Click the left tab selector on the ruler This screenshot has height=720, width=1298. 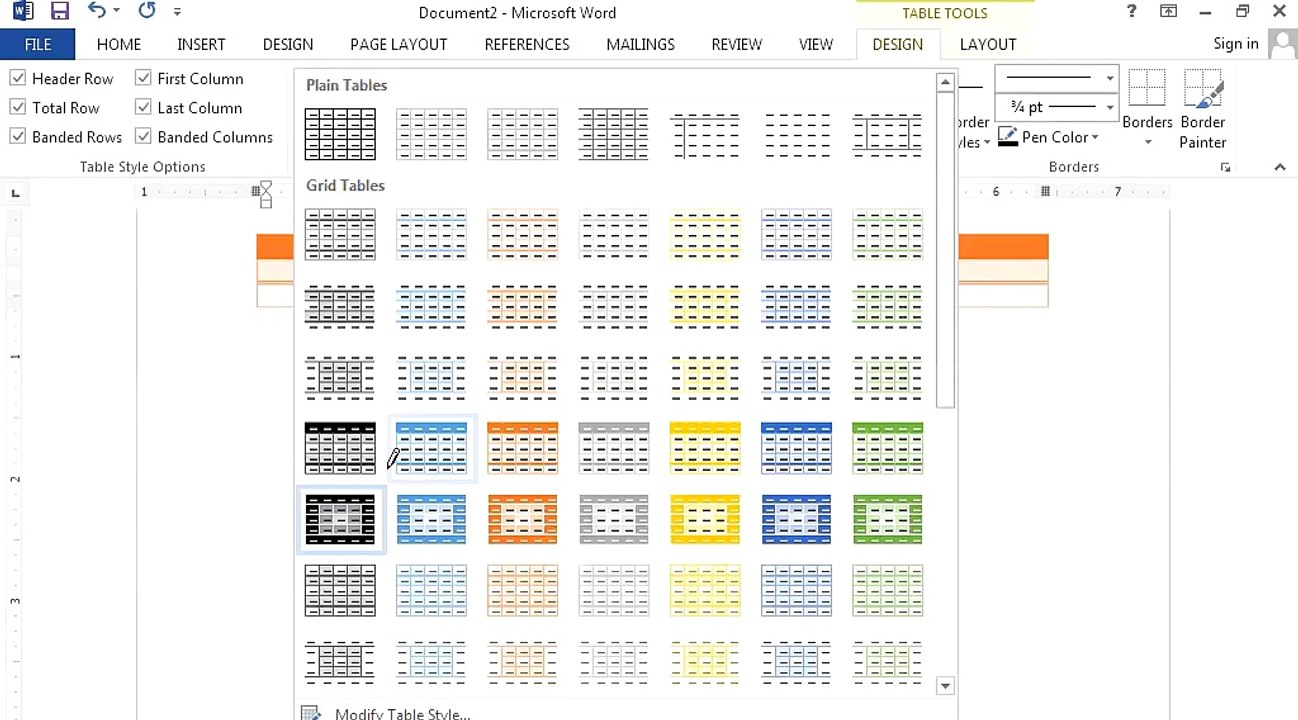pos(15,193)
